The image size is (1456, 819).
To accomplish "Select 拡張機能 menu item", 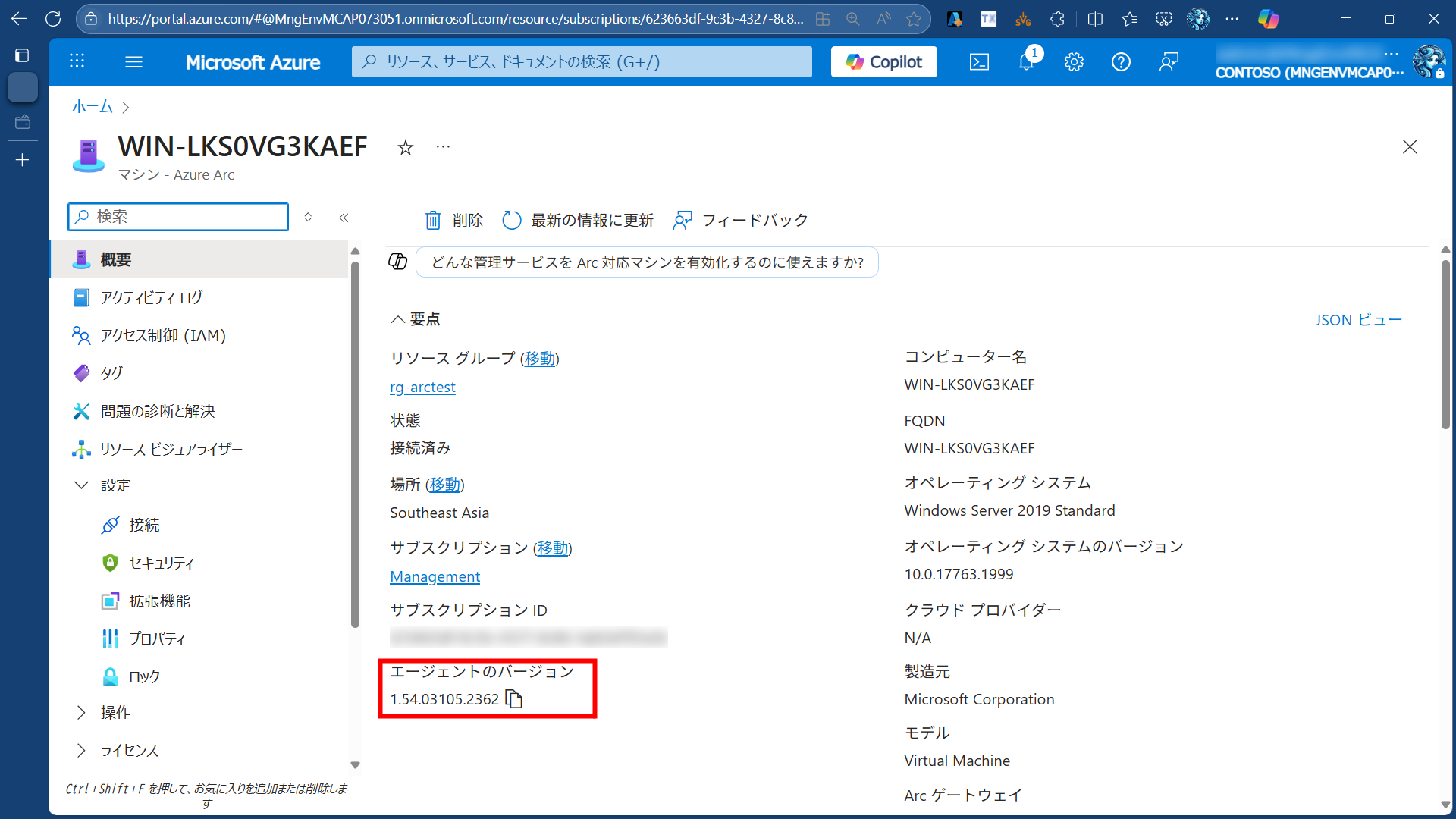I will coord(159,601).
